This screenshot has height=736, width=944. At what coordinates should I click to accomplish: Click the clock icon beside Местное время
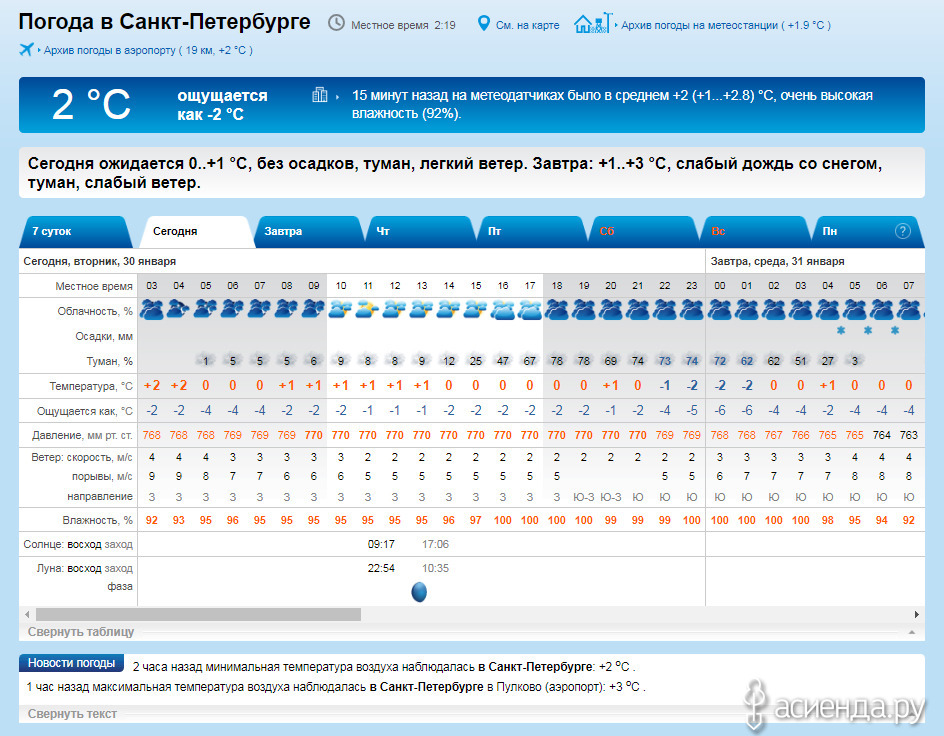coord(336,23)
